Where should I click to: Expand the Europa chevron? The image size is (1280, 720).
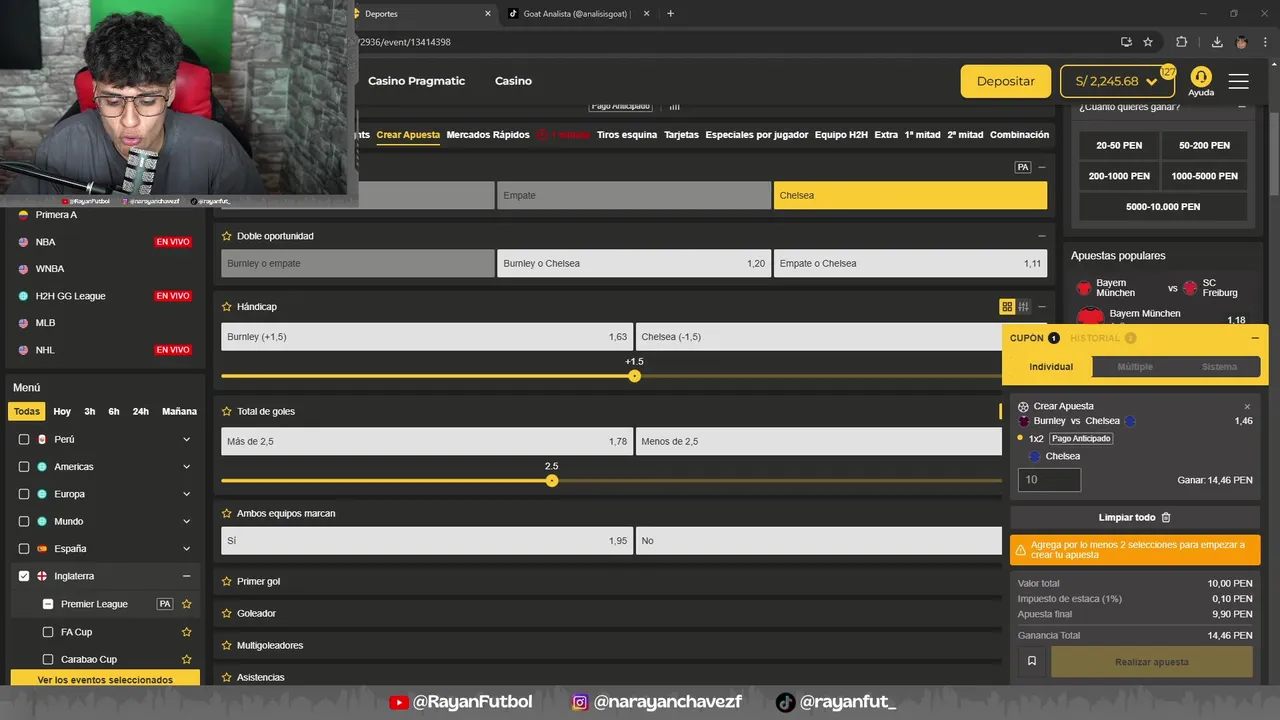pyautogui.click(x=186, y=494)
